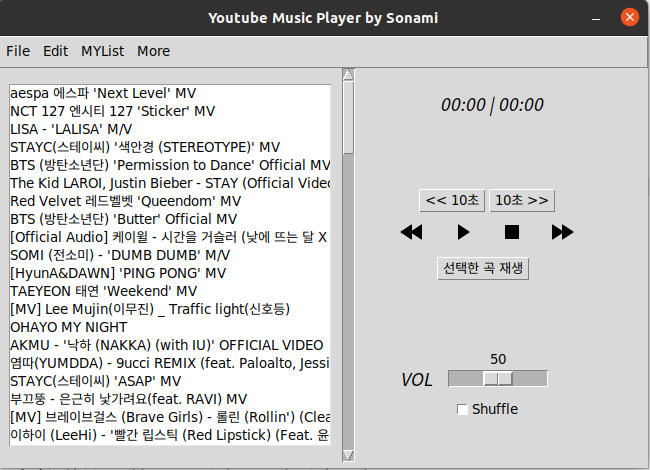Screen dimensions: 650x470
Task: Select aespa 'Next Level' MV song
Action: click(x=170, y=93)
